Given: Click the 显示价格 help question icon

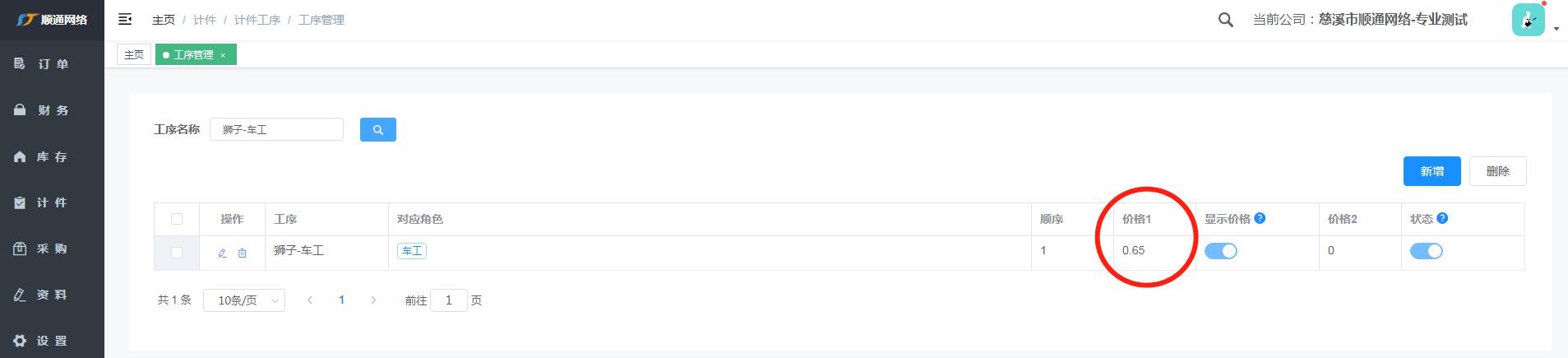Looking at the screenshot, I should click(1260, 218).
